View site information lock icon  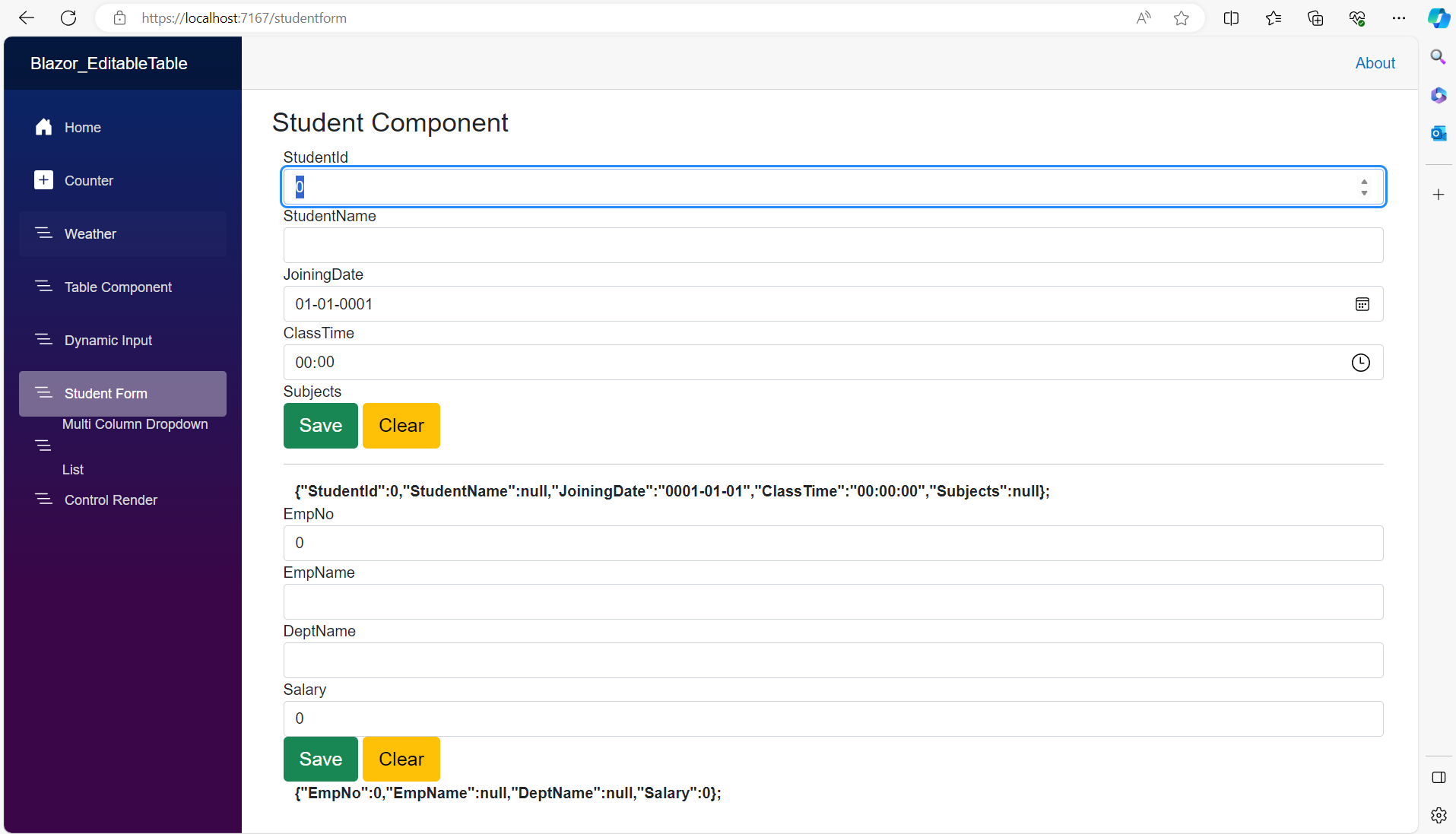[119, 18]
